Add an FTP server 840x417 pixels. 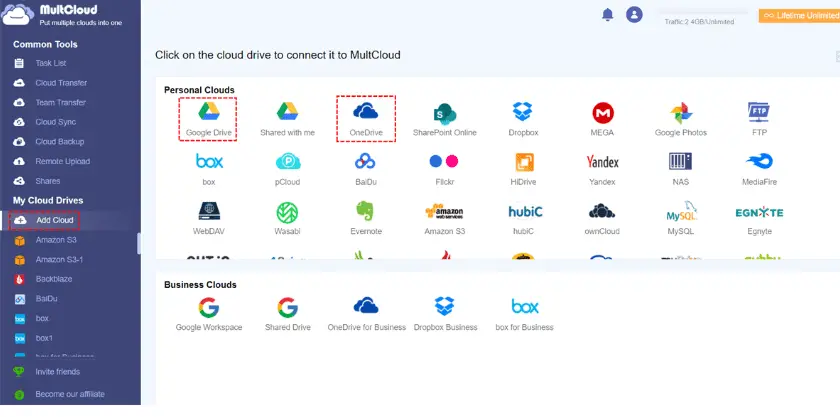759,119
